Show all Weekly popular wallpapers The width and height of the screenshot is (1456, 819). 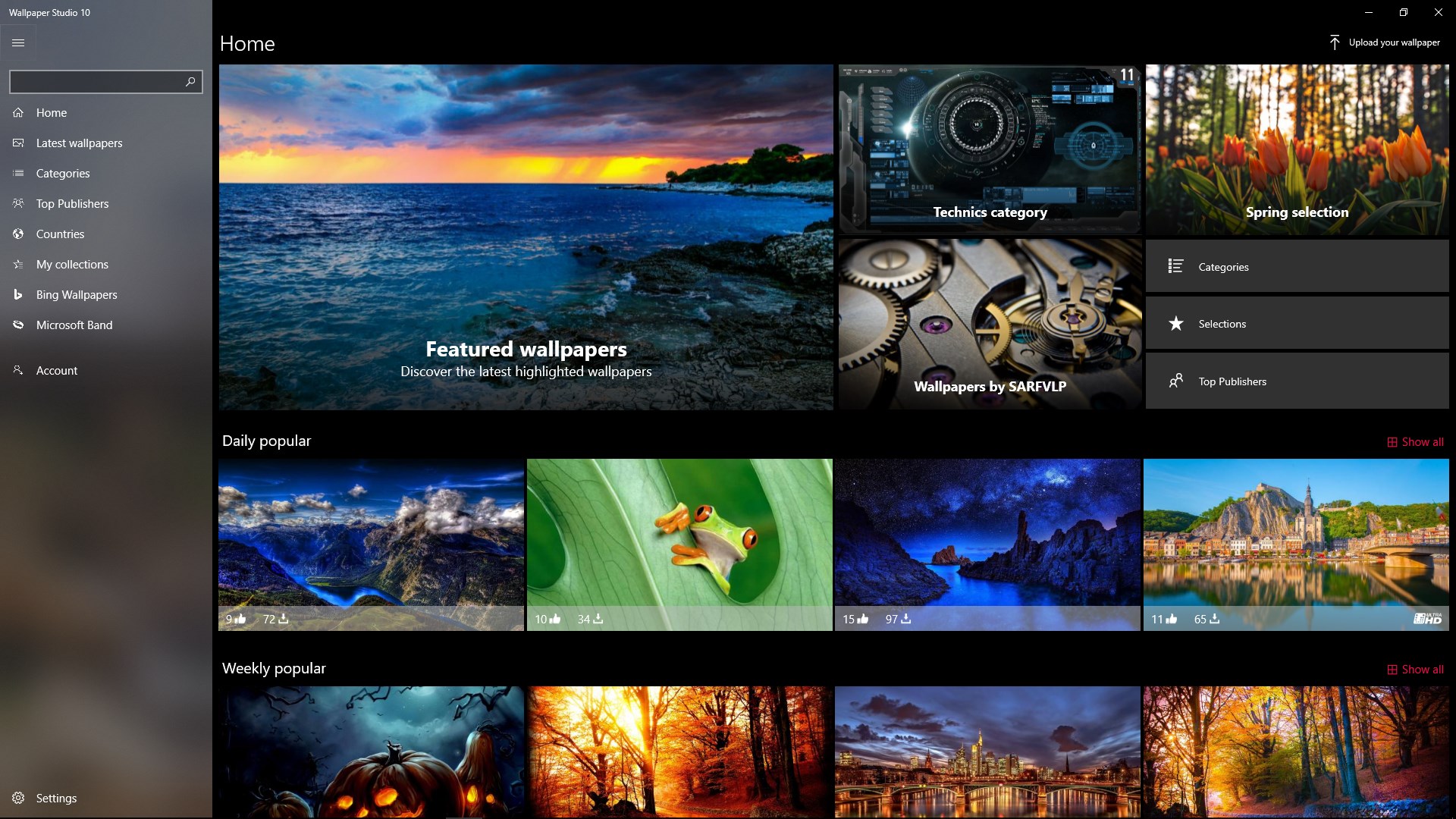click(1417, 669)
